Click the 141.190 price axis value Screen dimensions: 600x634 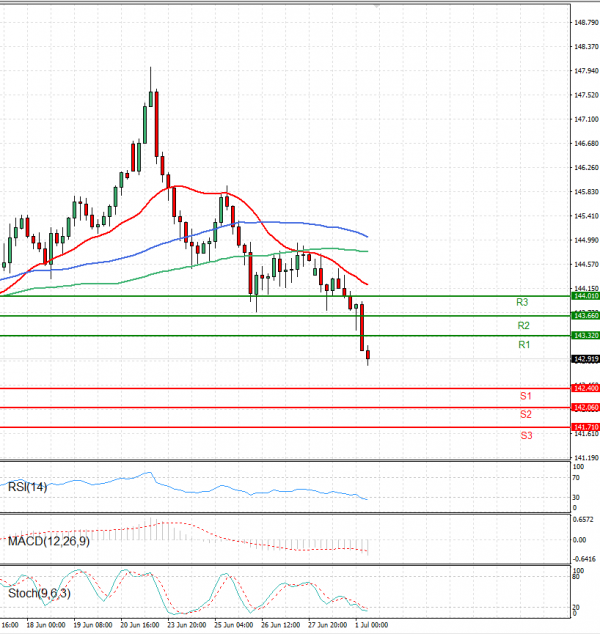(x=586, y=458)
